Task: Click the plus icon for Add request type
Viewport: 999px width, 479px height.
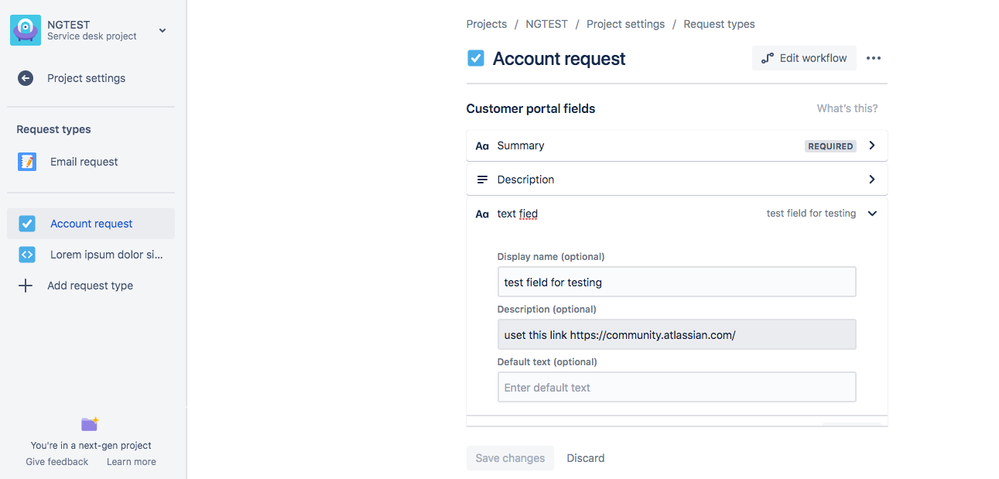Action: [x=26, y=286]
